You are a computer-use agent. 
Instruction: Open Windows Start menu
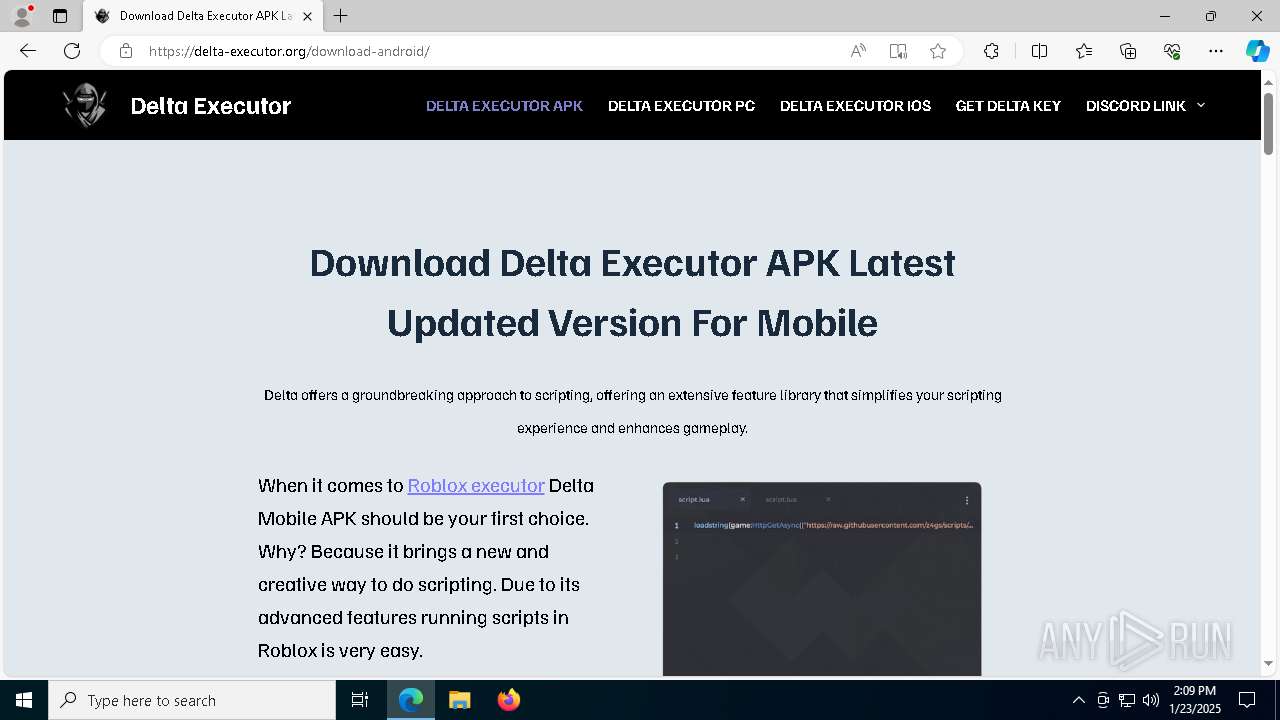[x=24, y=700]
